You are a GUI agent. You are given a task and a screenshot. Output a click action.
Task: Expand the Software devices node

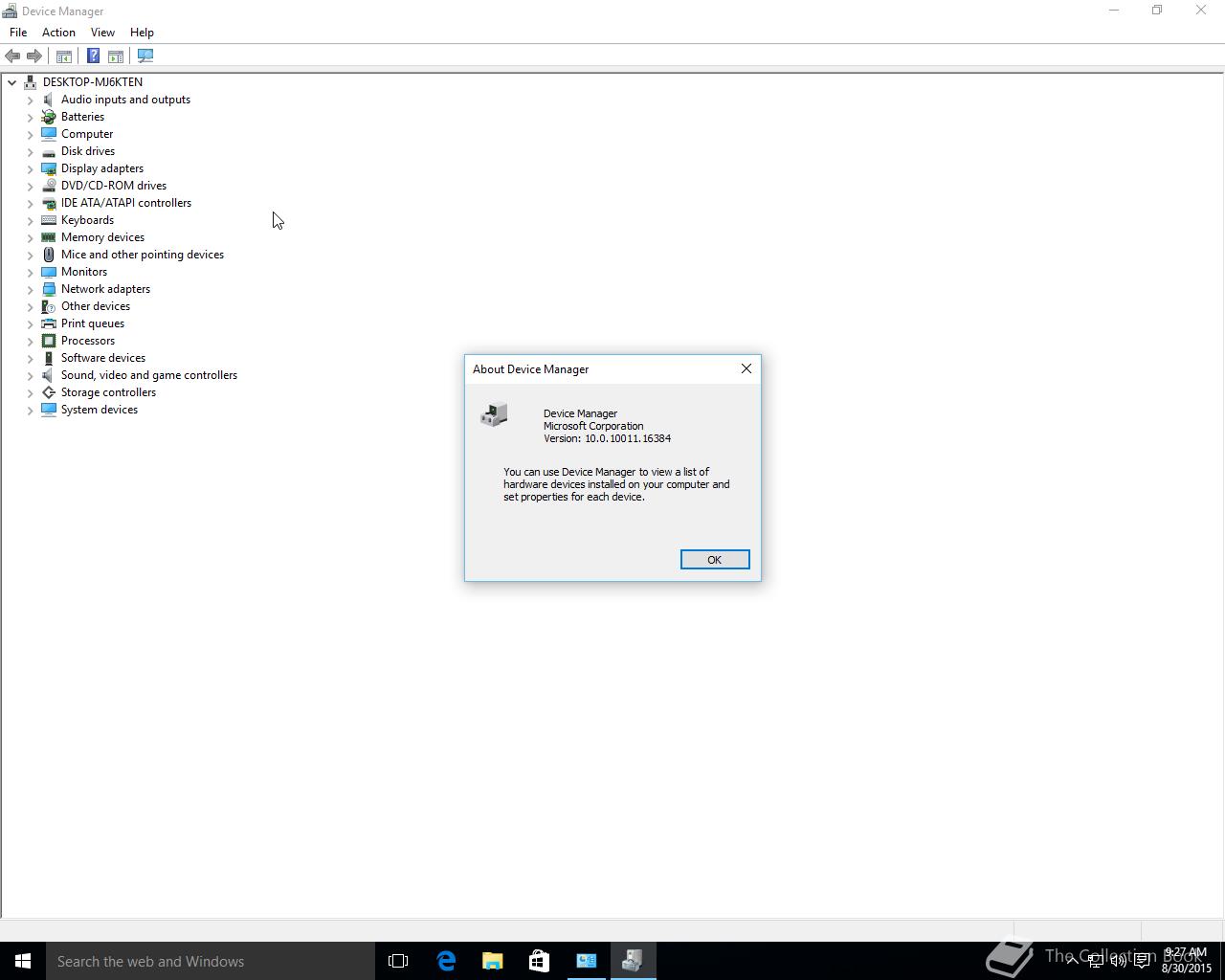pyautogui.click(x=30, y=358)
